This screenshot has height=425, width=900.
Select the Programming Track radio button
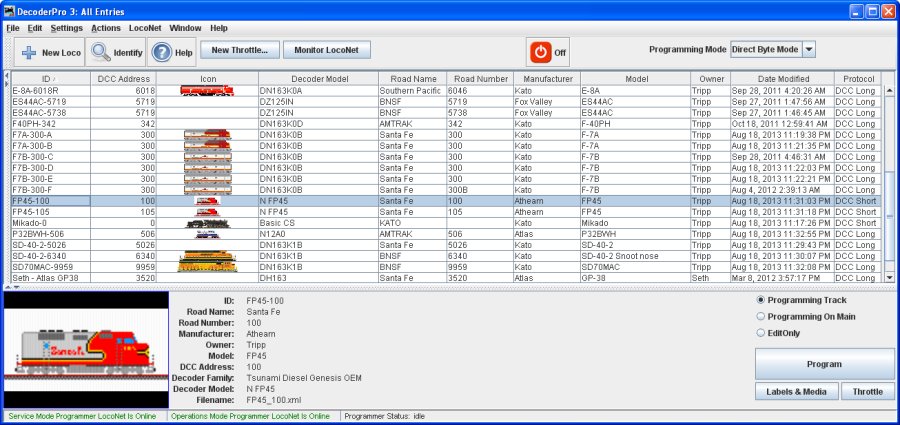pyautogui.click(x=761, y=300)
